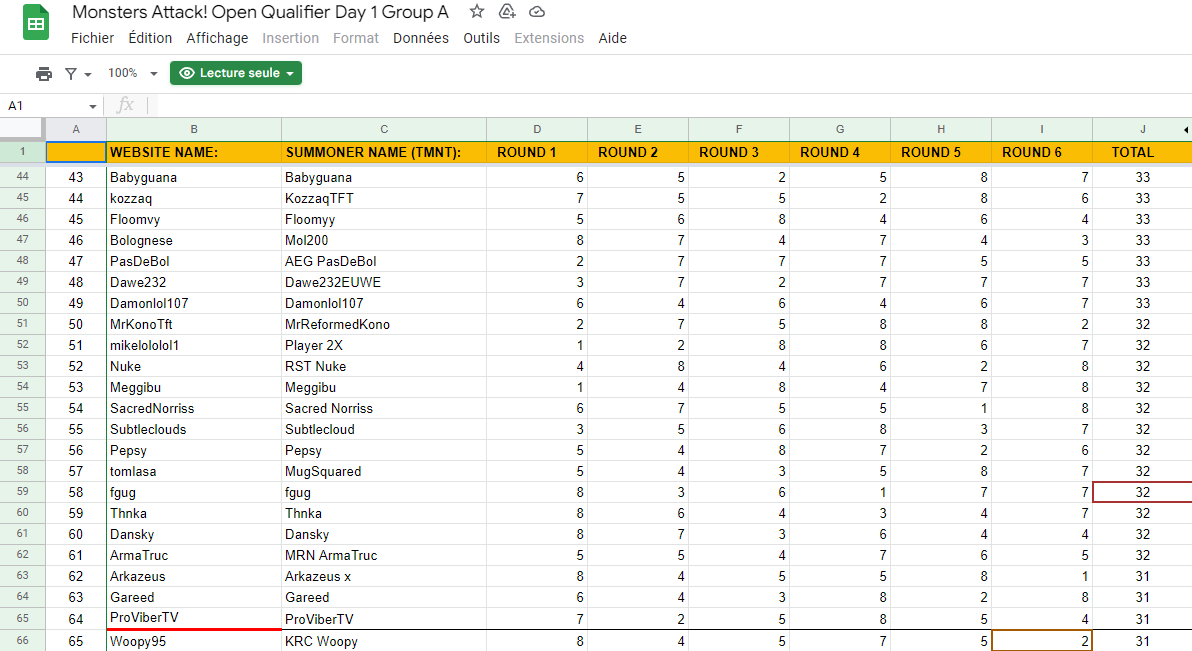Viewport: 1192px width, 651px height.
Task: Click the add-to-Drive shortcut icon
Action: pyautogui.click(x=507, y=11)
